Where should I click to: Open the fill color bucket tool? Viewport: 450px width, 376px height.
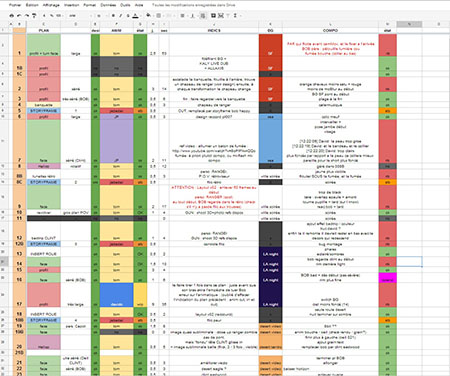(148, 15)
